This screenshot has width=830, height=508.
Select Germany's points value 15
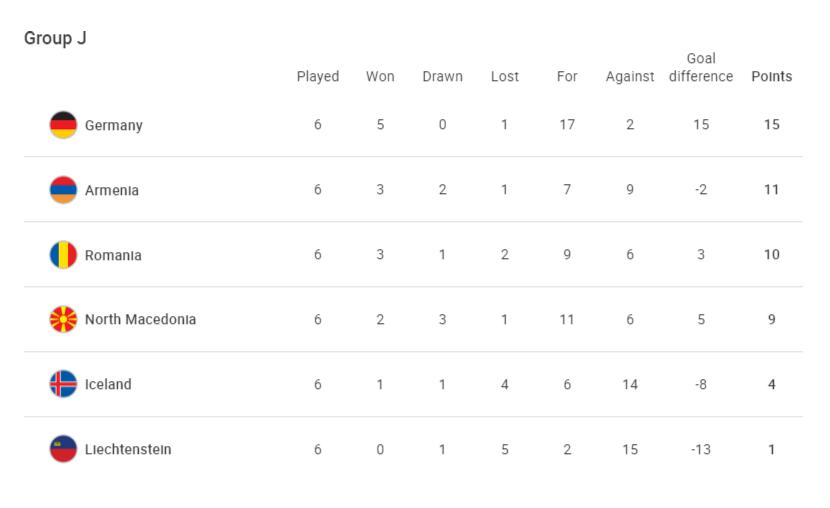(772, 125)
